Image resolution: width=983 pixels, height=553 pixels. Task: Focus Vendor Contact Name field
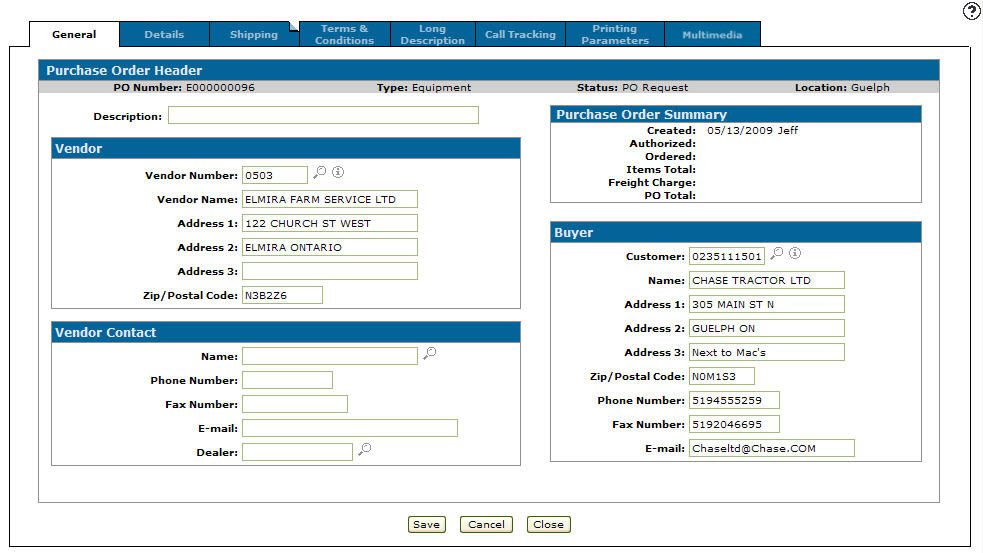coord(330,356)
